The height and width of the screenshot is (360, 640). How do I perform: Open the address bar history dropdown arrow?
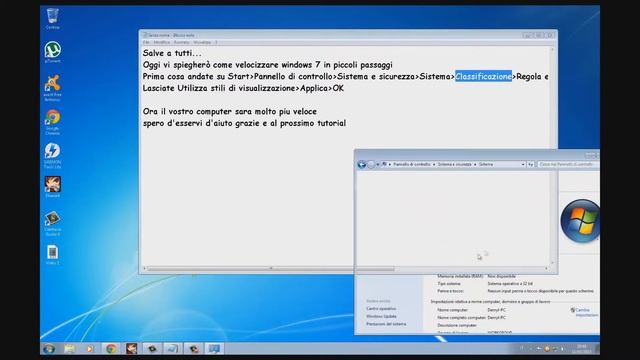pyautogui.click(x=523, y=164)
